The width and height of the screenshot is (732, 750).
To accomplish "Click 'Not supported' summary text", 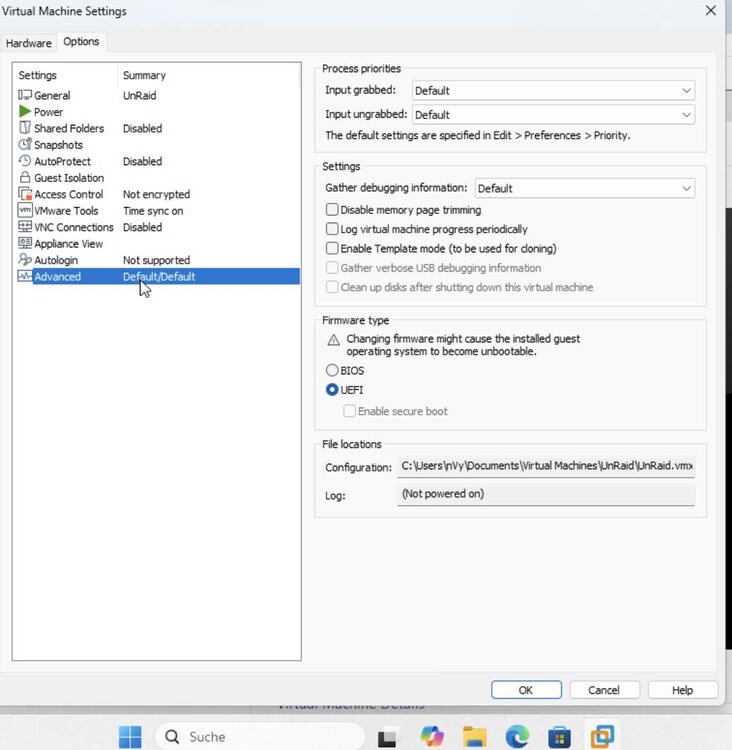I will [156, 260].
